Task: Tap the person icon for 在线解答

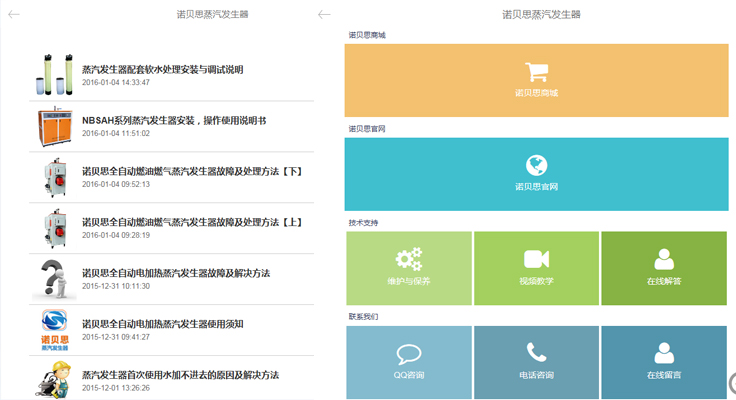Action: [664, 260]
